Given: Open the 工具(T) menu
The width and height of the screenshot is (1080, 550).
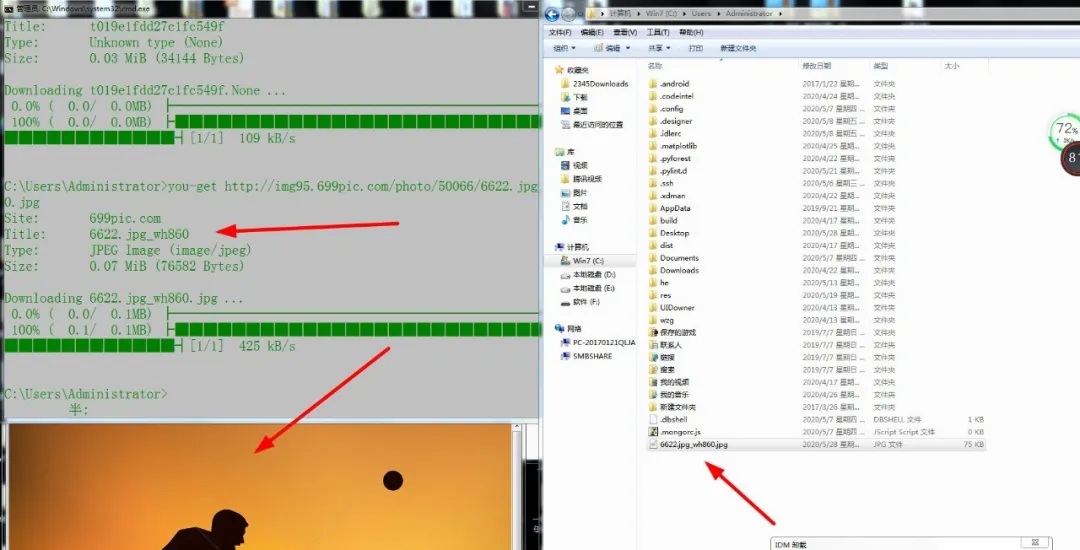Looking at the screenshot, I should click(x=658, y=32).
